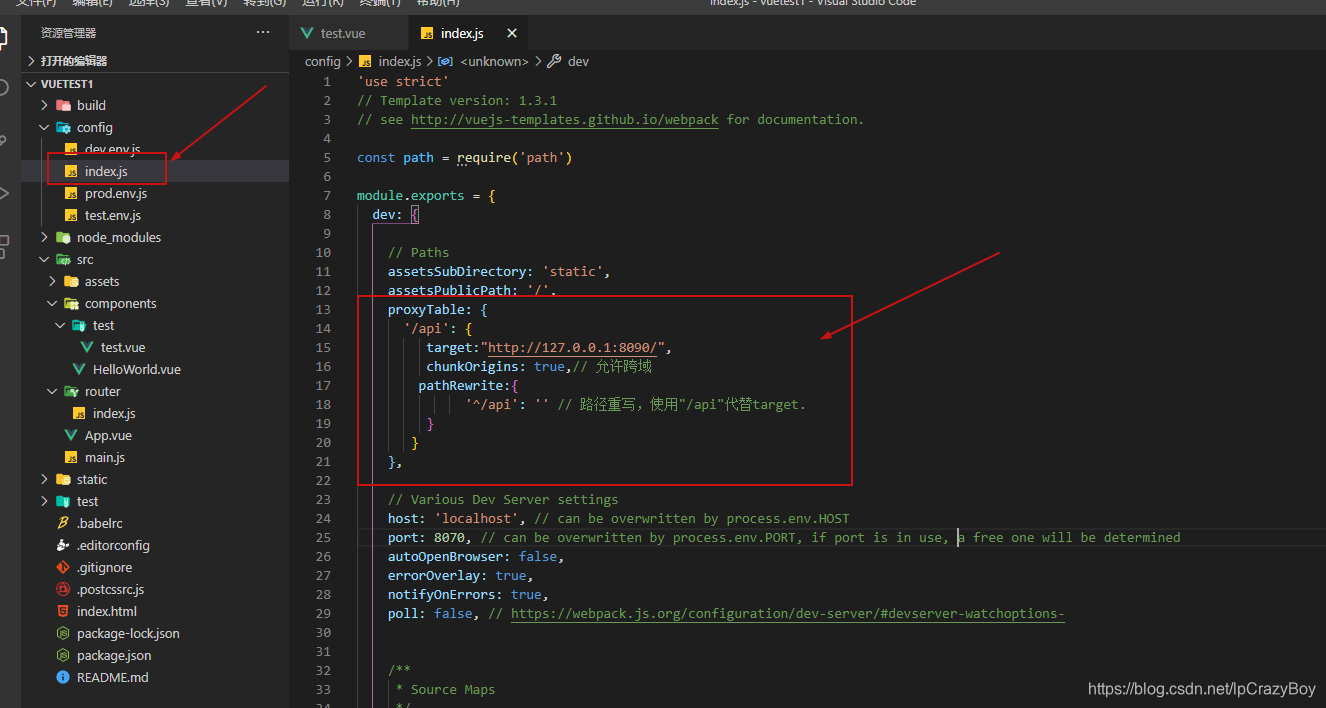The width and height of the screenshot is (1326, 708).
Task: Click the config breadcrumb segment
Action: point(323,61)
